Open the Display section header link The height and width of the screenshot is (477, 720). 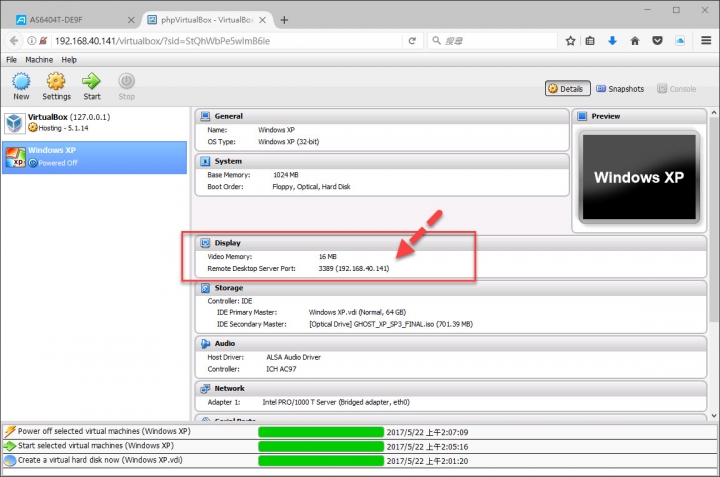(227, 243)
